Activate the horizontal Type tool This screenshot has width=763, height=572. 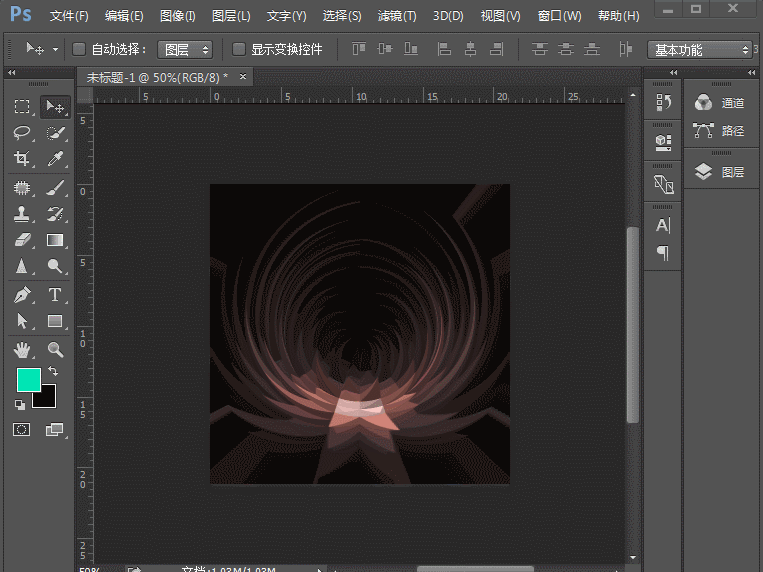[56, 295]
